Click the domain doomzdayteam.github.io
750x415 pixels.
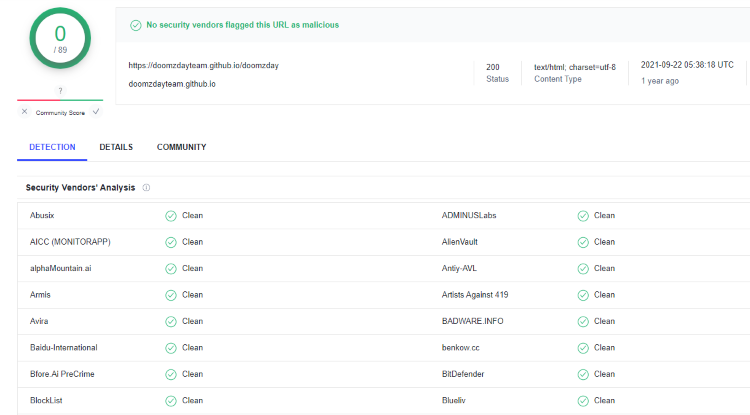(x=172, y=84)
